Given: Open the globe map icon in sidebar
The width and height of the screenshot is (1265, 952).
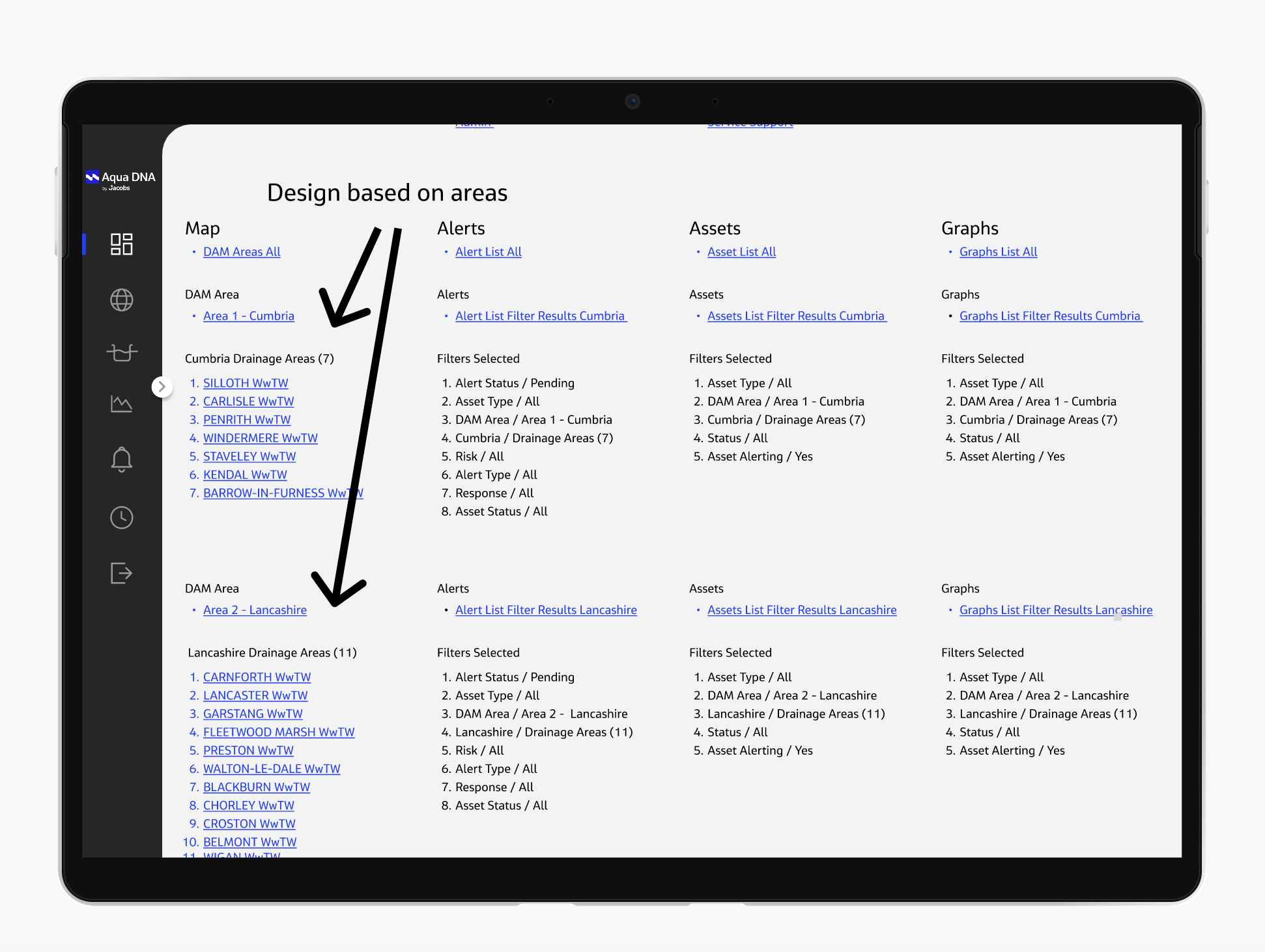Looking at the screenshot, I should (x=121, y=300).
